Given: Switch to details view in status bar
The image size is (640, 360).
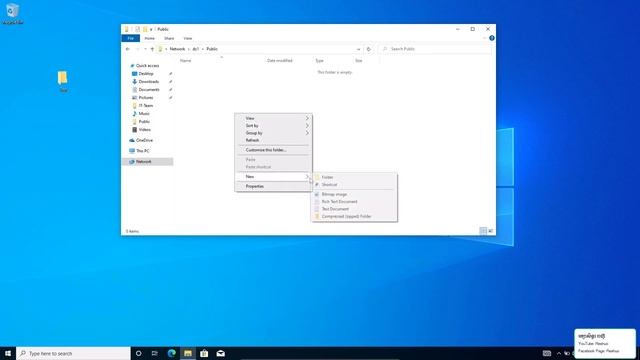Looking at the screenshot, I should point(483,231).
